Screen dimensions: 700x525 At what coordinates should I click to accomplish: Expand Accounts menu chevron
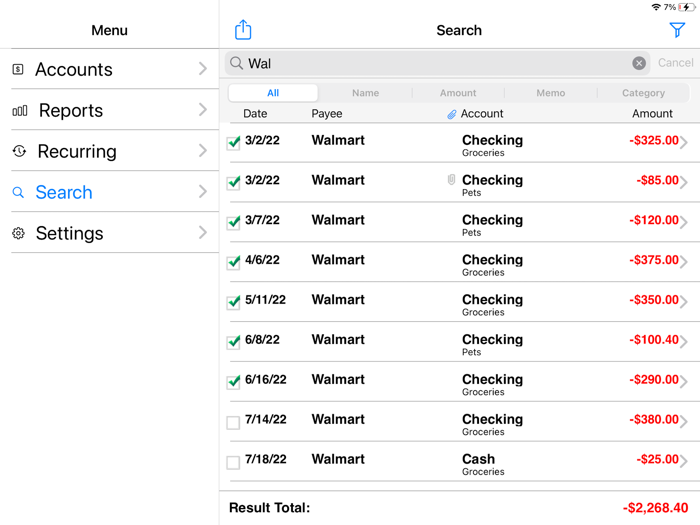coord(203,69)
